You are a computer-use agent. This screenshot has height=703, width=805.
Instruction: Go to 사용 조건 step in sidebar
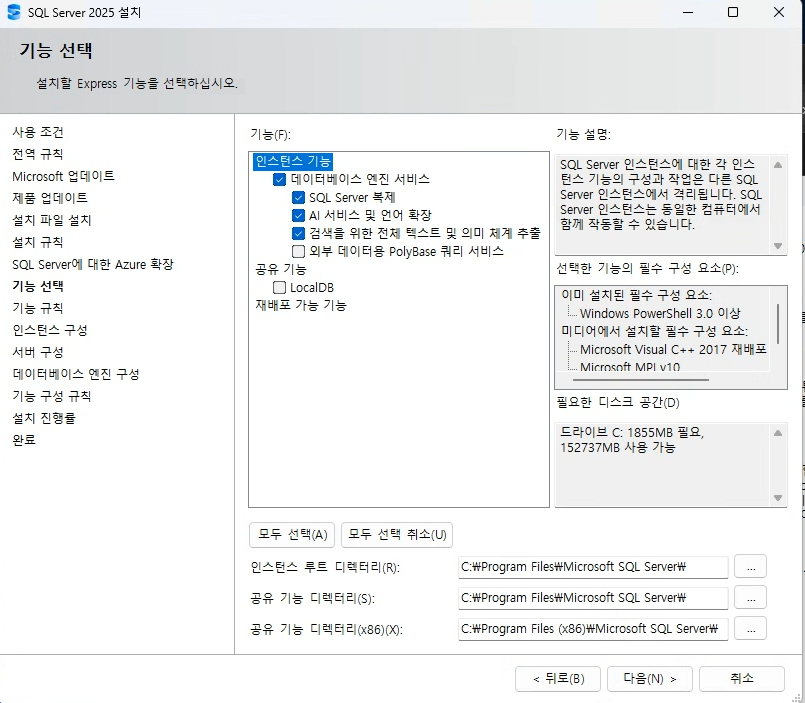tap(38, 132)
